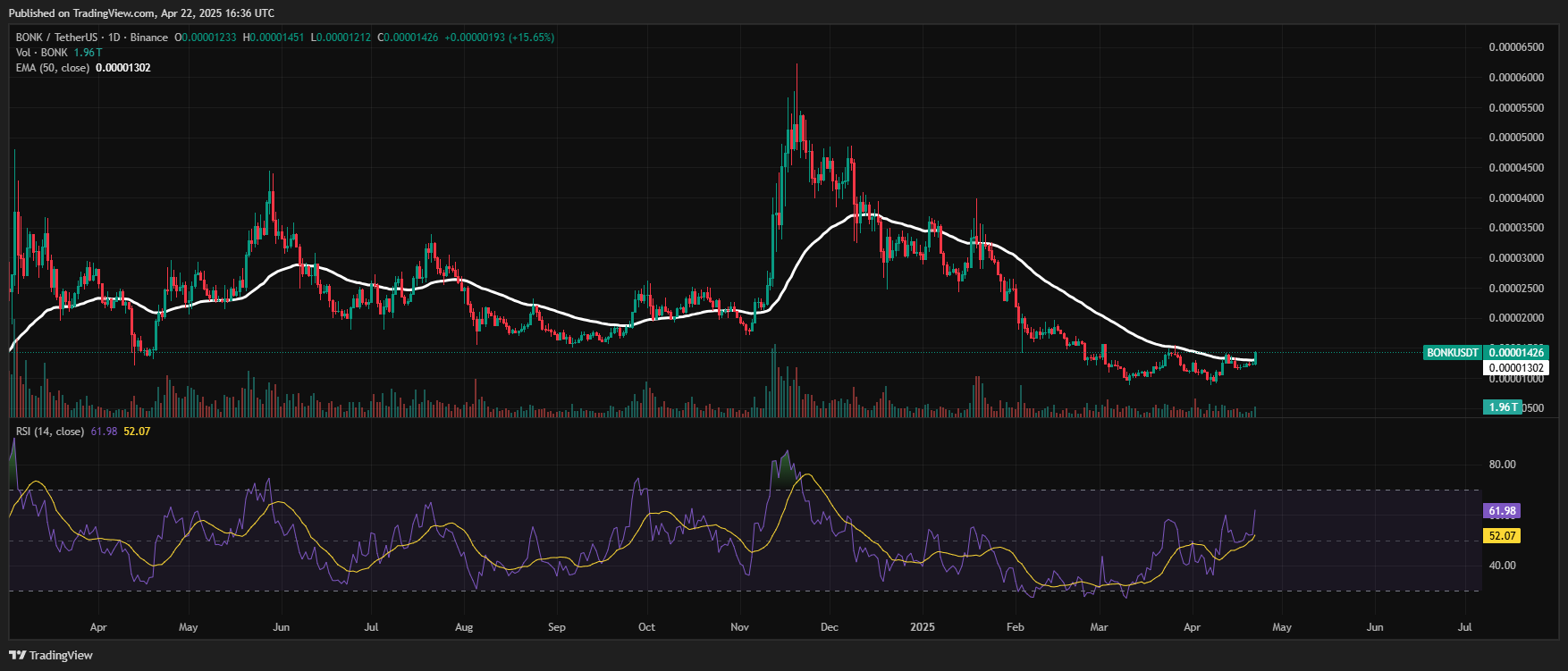Click the green BONKUSDT price line label

click(x=1452, y=353)
